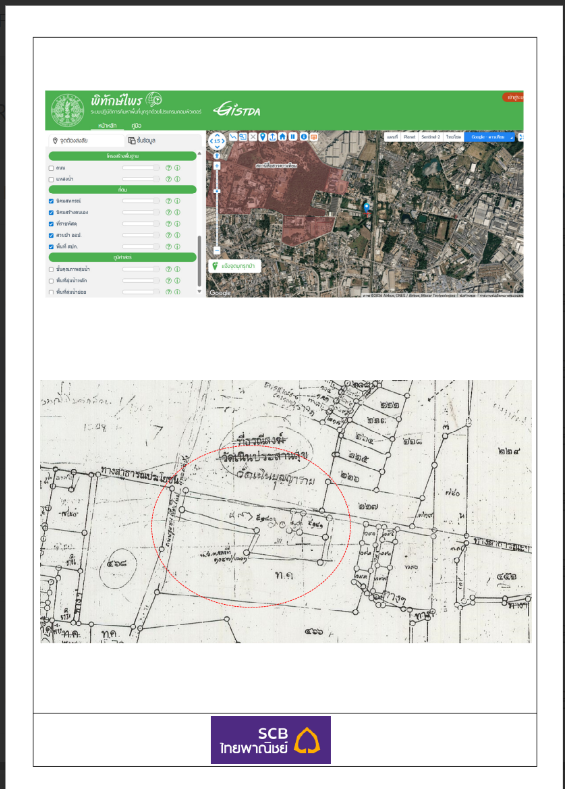Image resolution: width=565 pixels, height=789 pixels.
Task: Enable the ถนน layer checkbox
Action: point(51,168)
